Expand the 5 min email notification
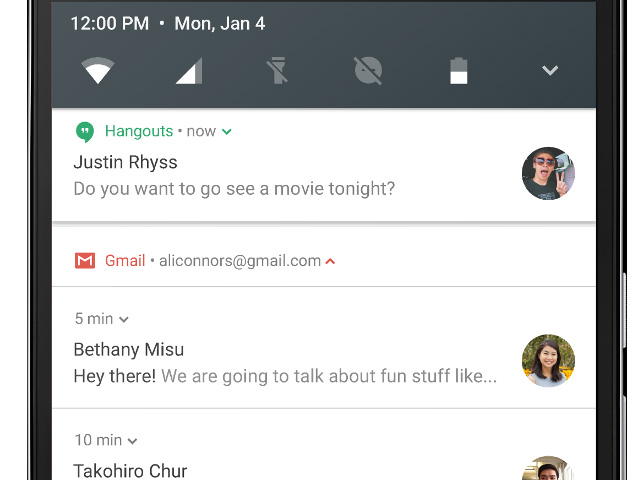Screen dimensions: 640x480 coord(124,320)
